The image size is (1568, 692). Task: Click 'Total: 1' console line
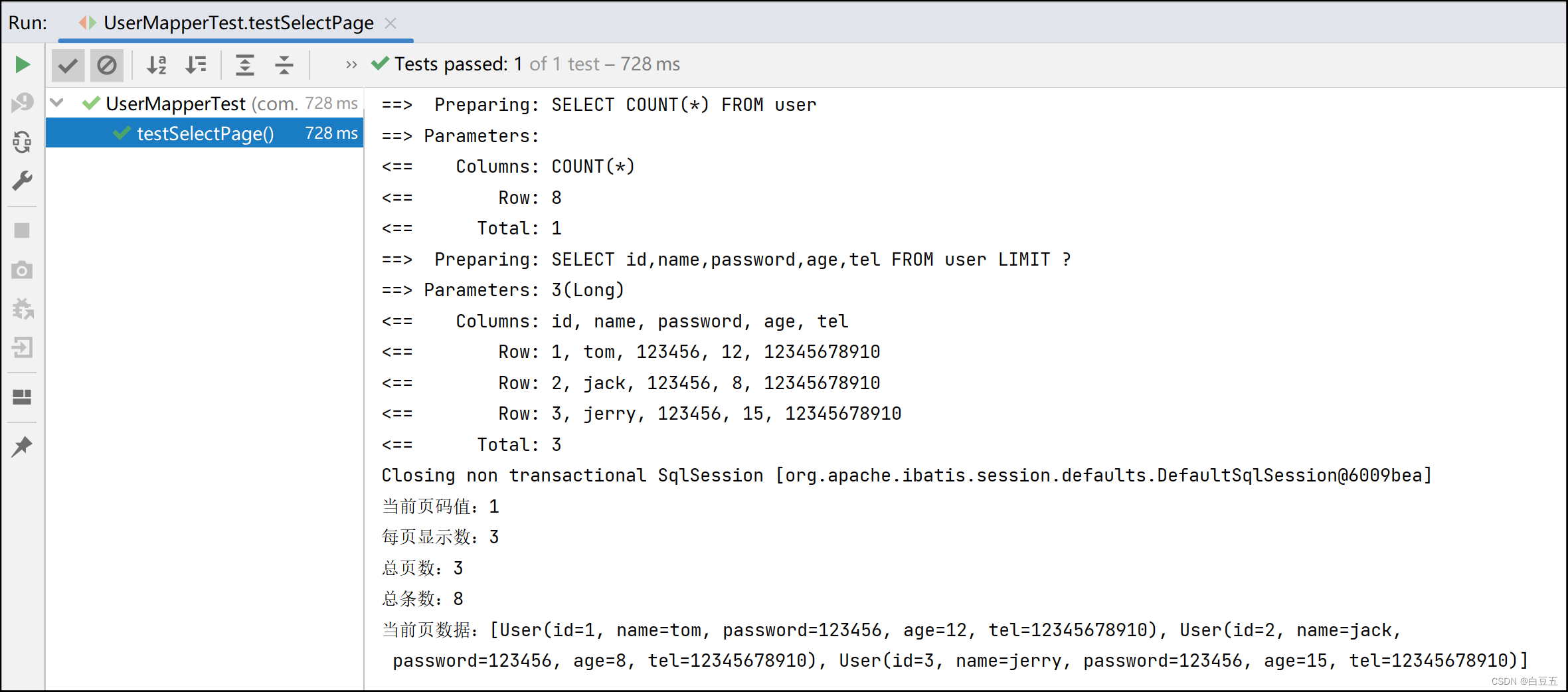point(472,228)
